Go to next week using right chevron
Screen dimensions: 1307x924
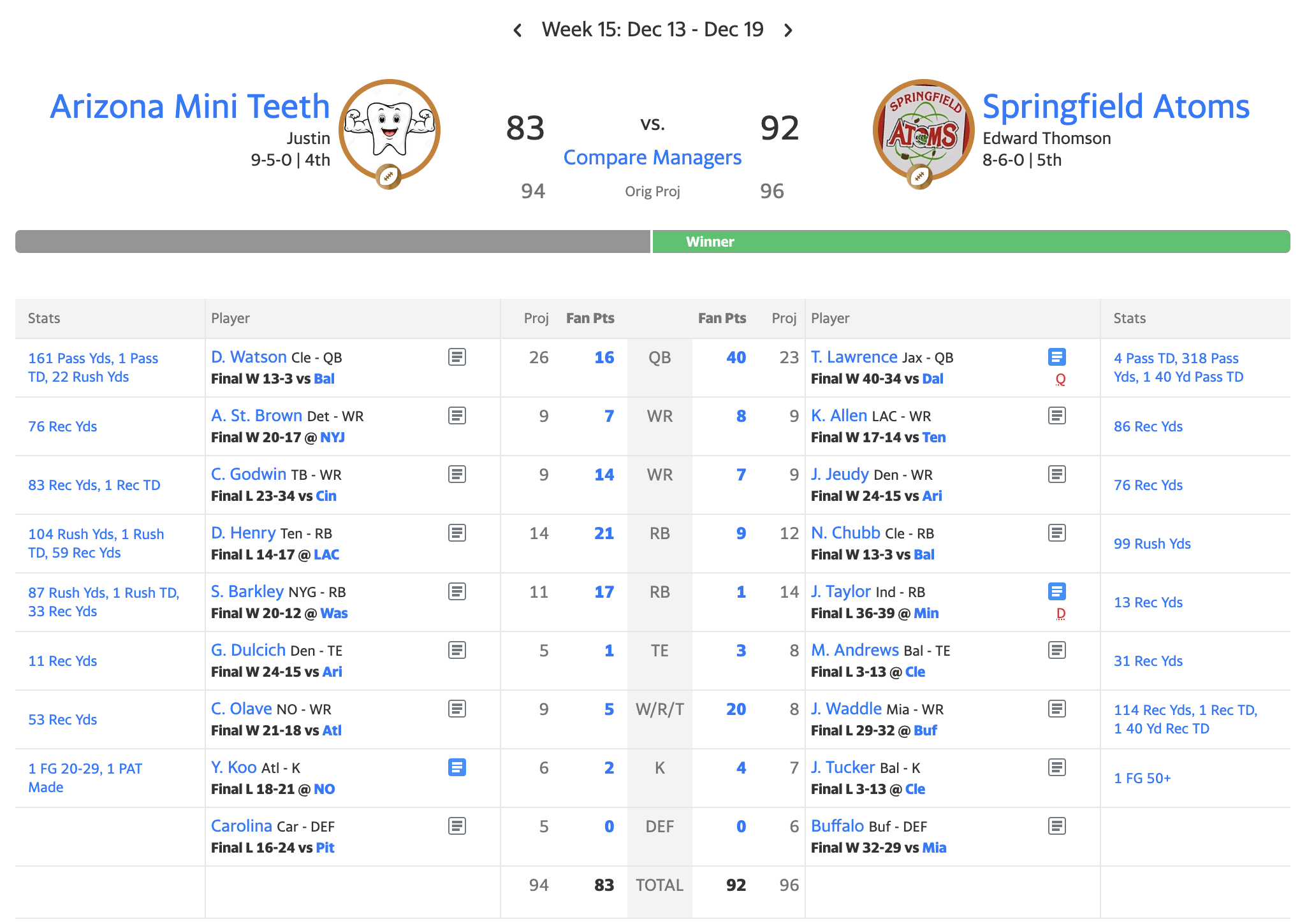(x=789, y=30)
